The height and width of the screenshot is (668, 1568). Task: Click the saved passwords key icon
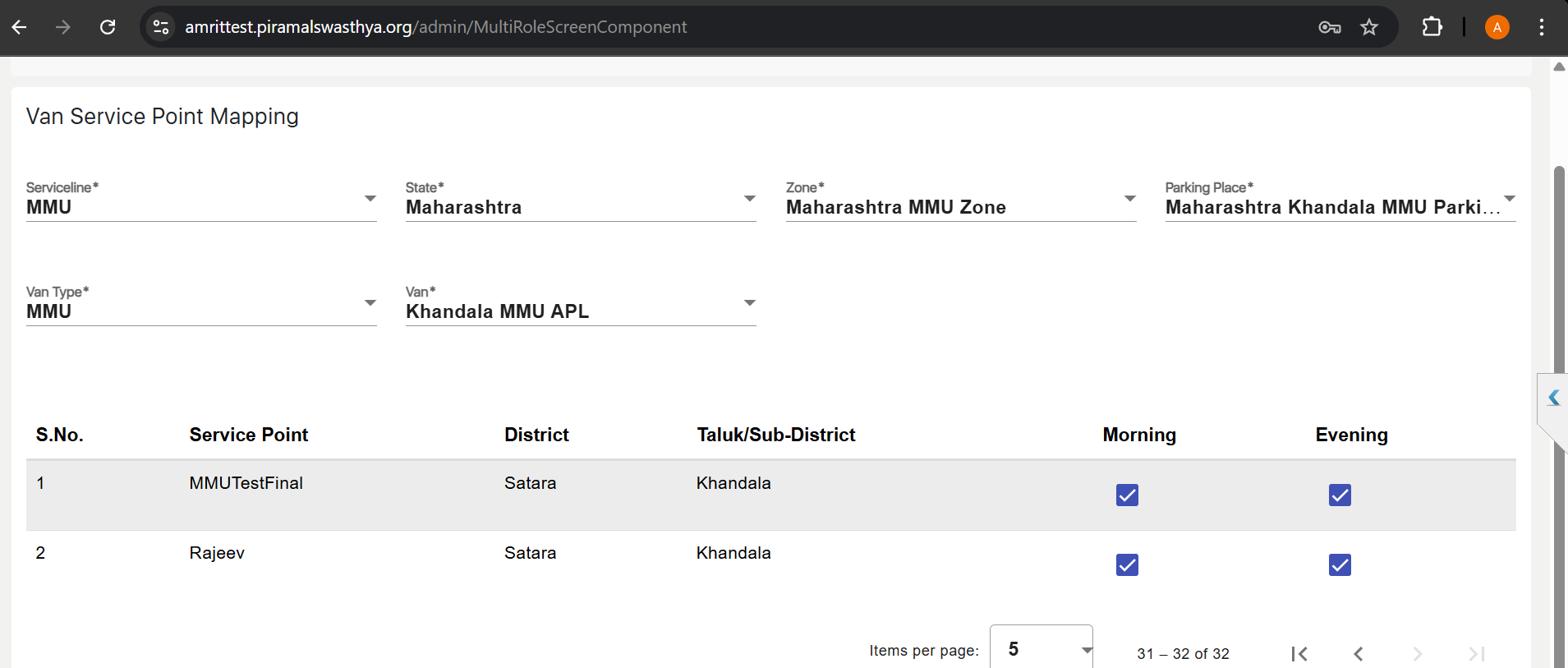[1329, 27]
